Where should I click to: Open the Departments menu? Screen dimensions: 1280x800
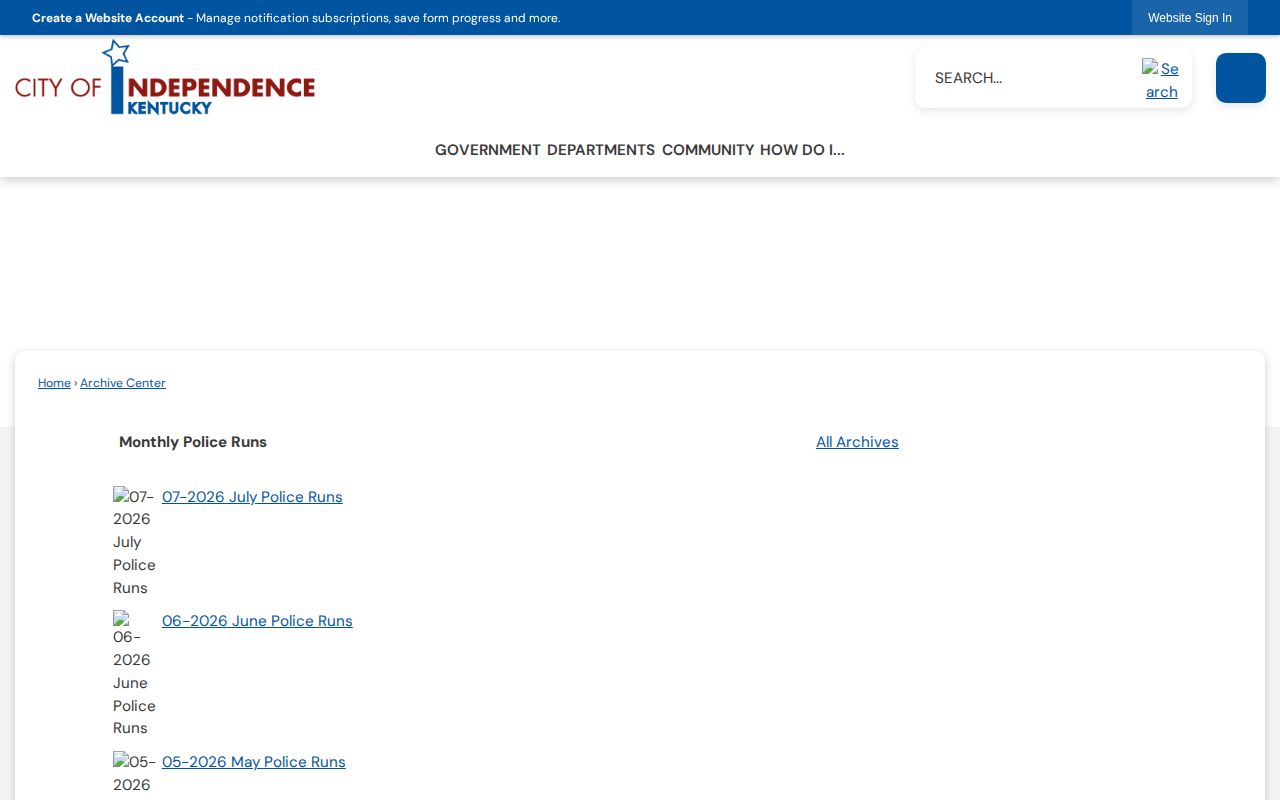pos(601,150)
